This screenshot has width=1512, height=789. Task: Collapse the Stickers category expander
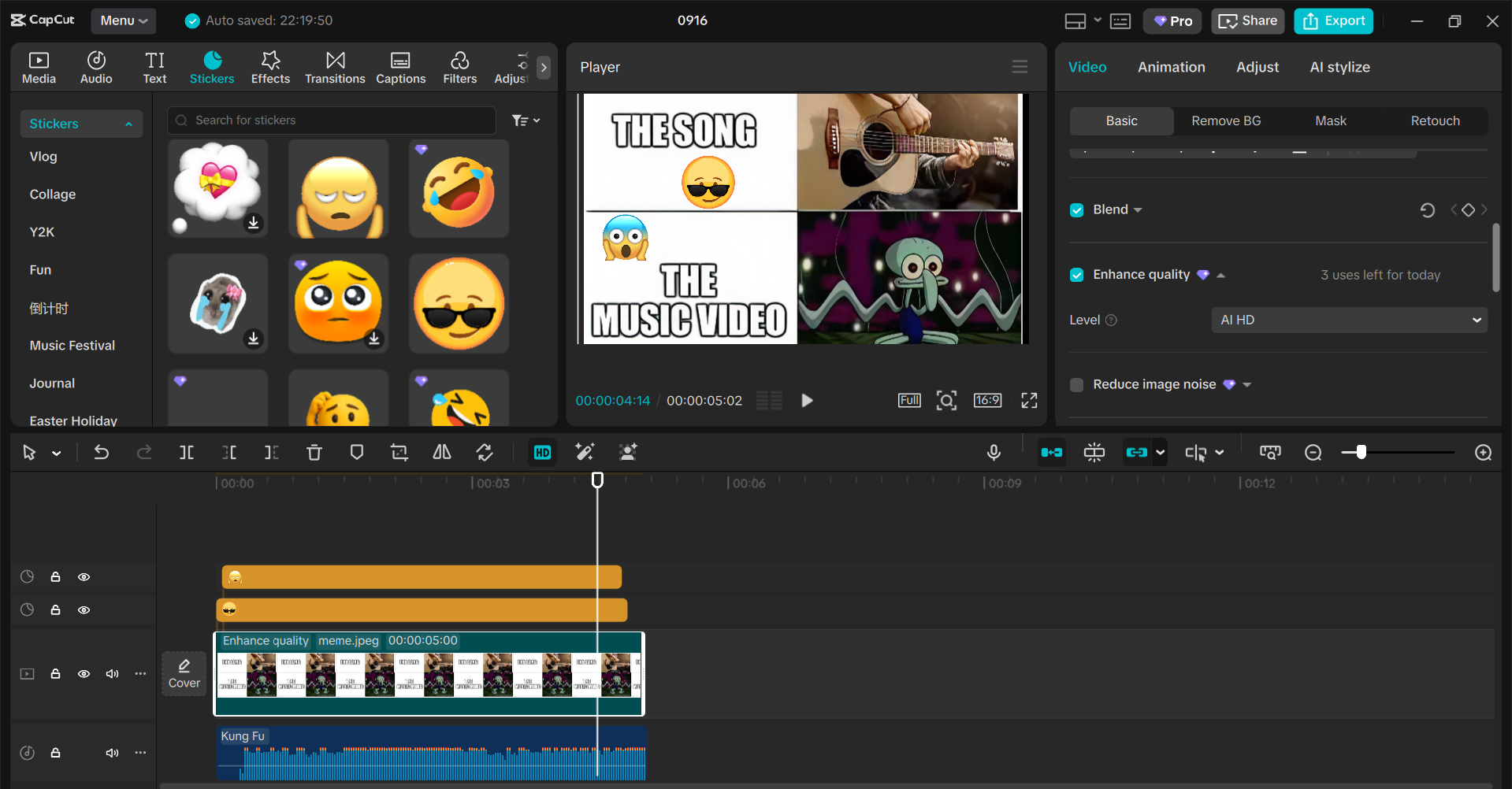point(128,124)
